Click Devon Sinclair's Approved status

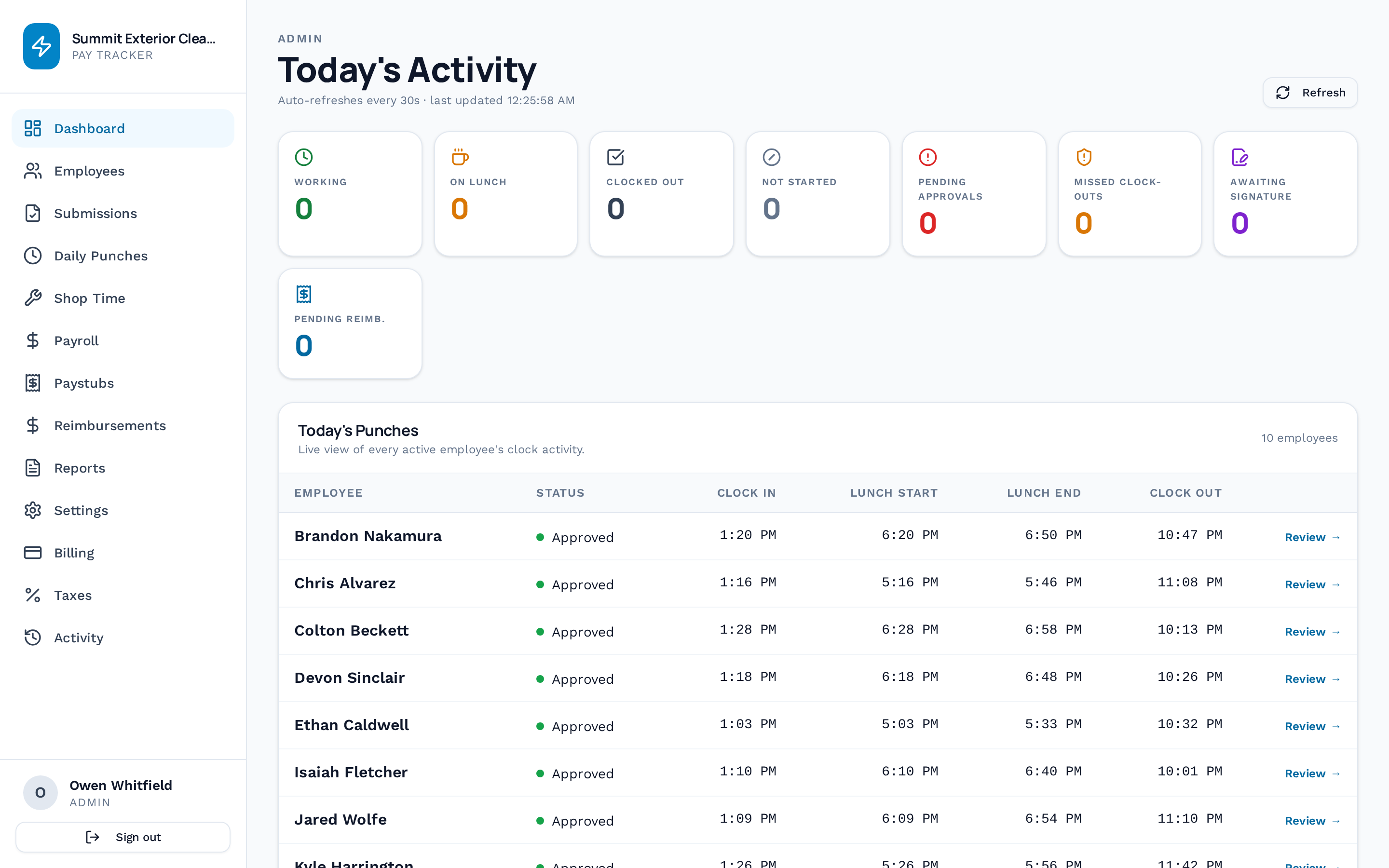tap(575, 679)
